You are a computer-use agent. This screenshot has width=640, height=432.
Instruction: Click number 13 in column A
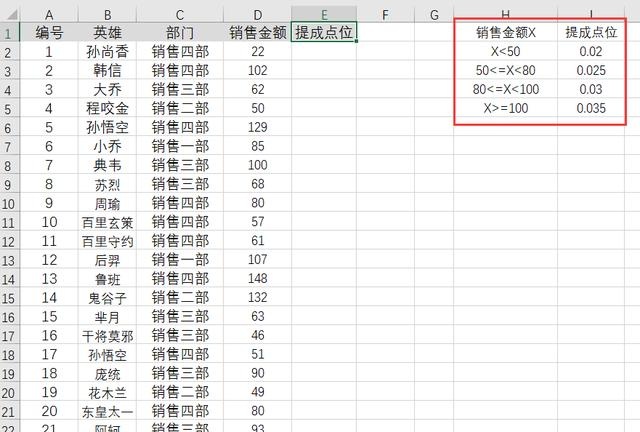click(49, 279)
